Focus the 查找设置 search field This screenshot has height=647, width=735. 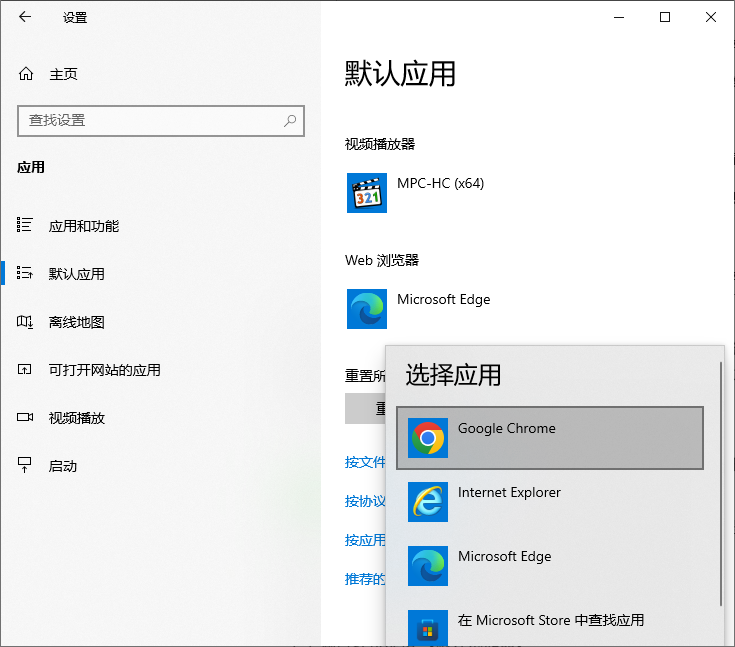(161, 120)
